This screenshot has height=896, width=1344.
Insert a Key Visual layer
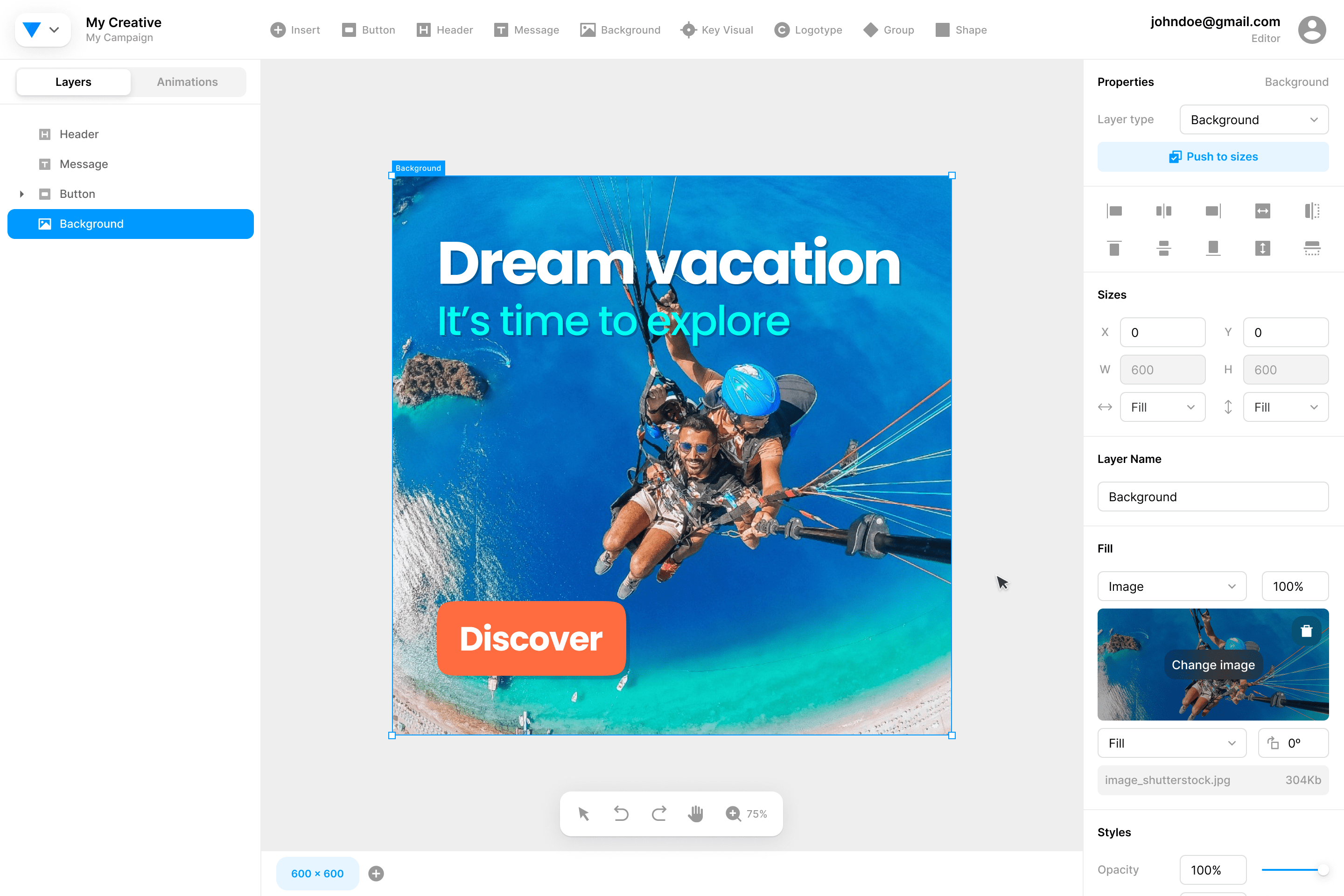click(717, 30)
